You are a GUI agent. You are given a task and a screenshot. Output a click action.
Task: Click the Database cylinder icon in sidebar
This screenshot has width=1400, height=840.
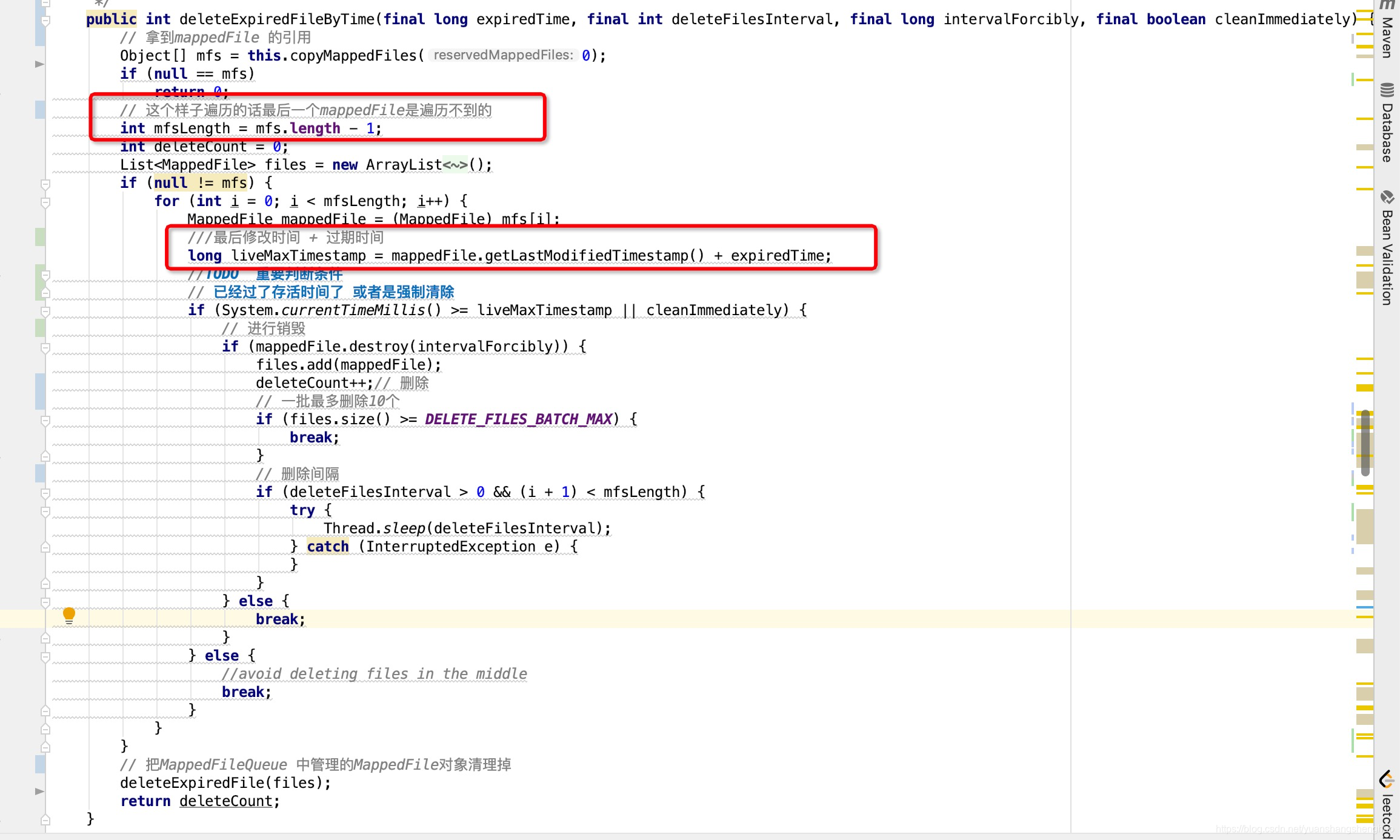coord(1387,90)
